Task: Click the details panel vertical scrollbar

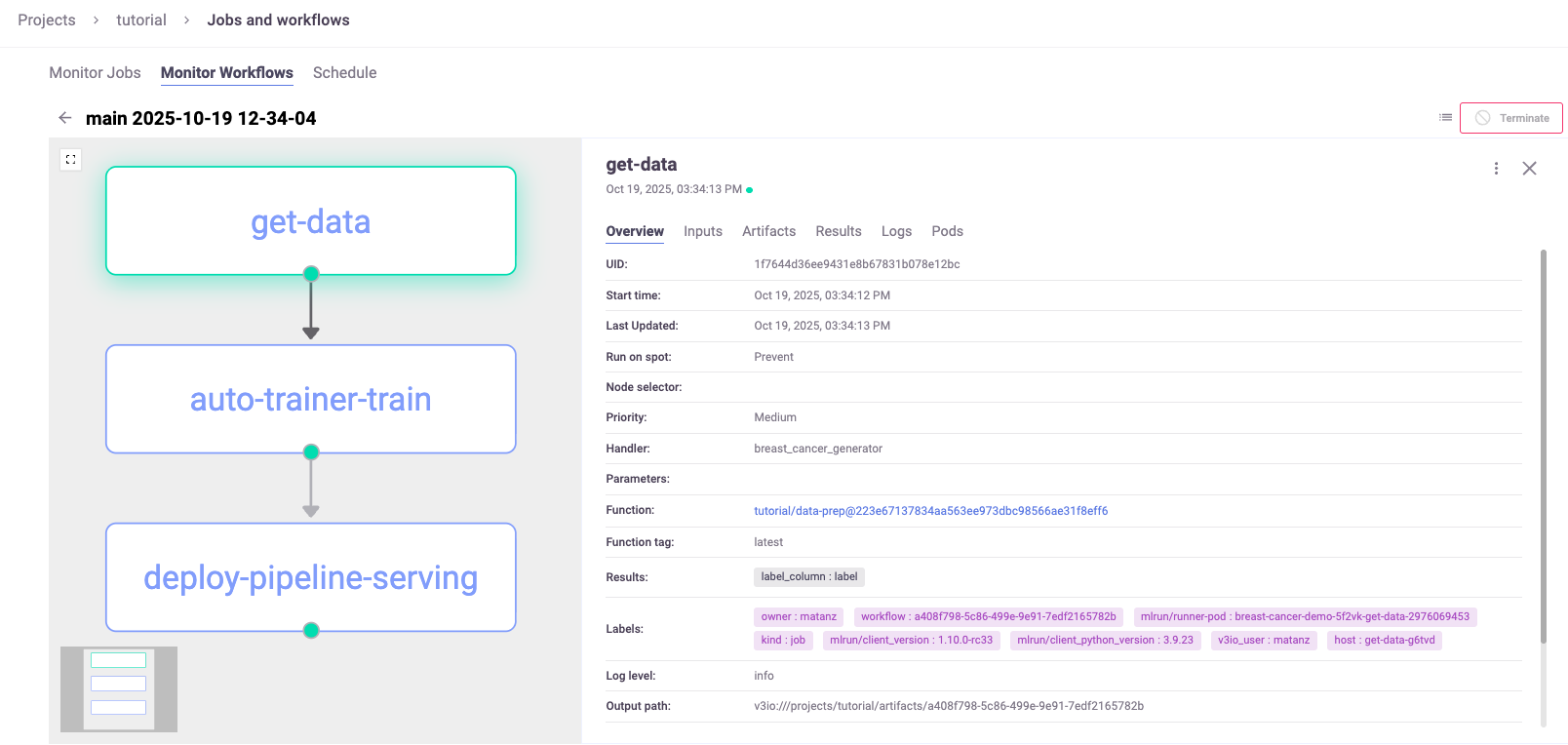Action: pyautogui.click(x=1544, y=447)
